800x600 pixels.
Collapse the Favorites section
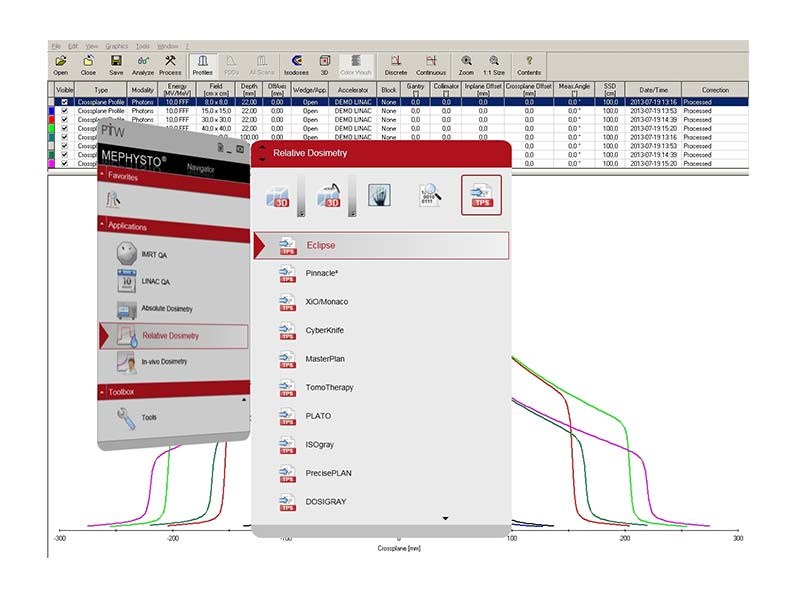click(102, 174)
